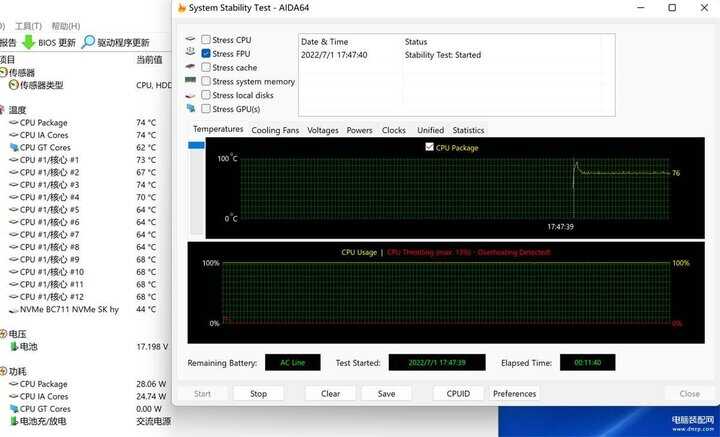
Task: Collapse the temperature (温度) section
Action: point(4,110)
